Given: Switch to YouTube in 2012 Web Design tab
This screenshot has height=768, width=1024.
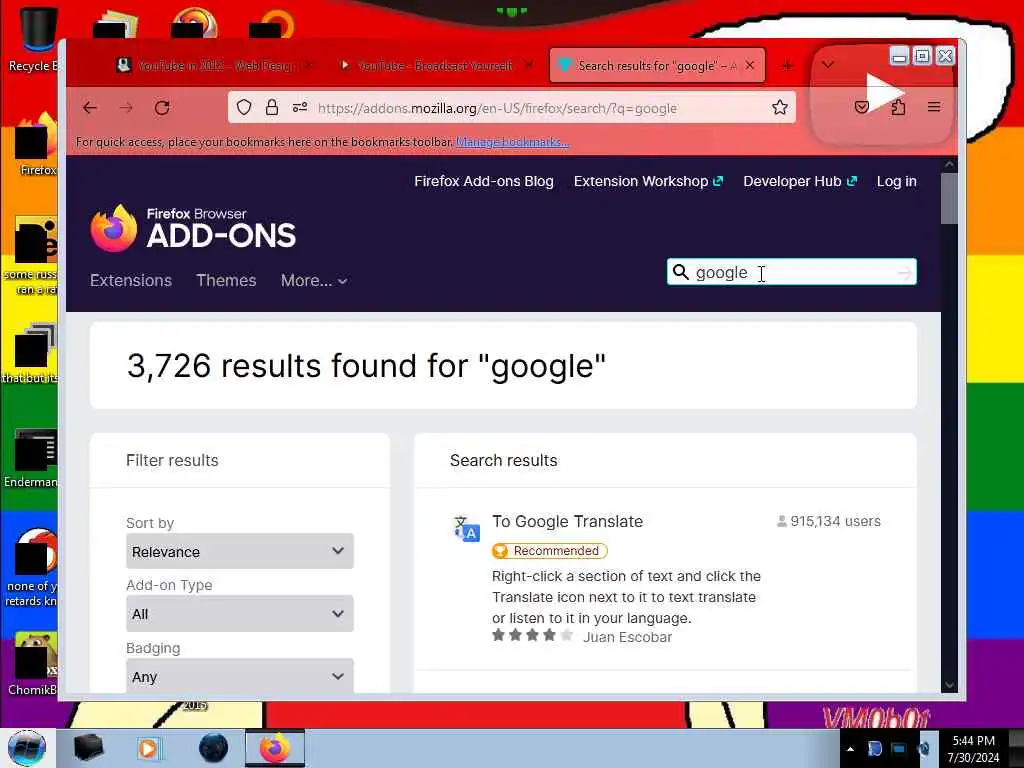Looking at the screenshot, I should pyautogui.click(x=216, y=65).
